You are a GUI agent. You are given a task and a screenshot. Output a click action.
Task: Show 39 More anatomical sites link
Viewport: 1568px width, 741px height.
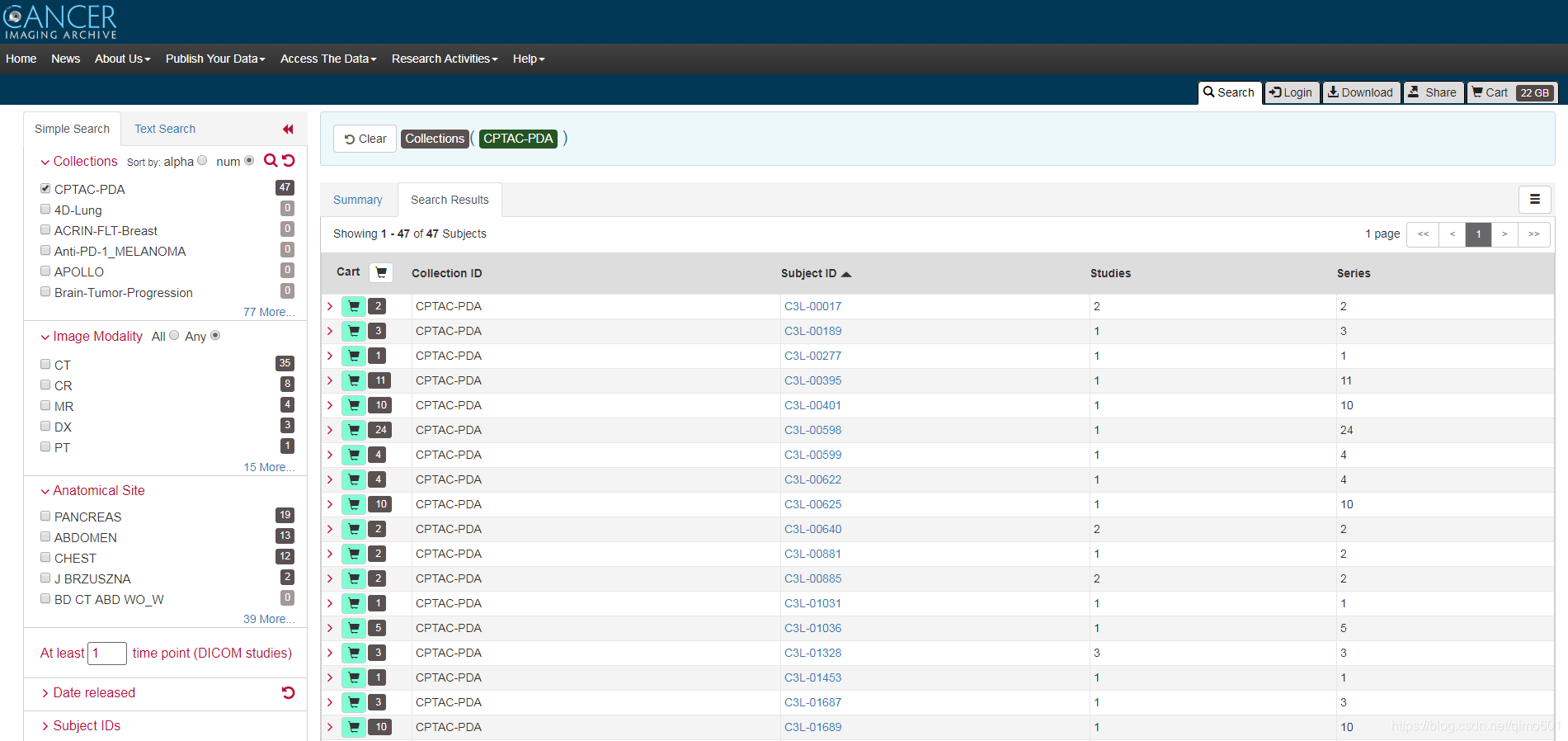[269, 619]
